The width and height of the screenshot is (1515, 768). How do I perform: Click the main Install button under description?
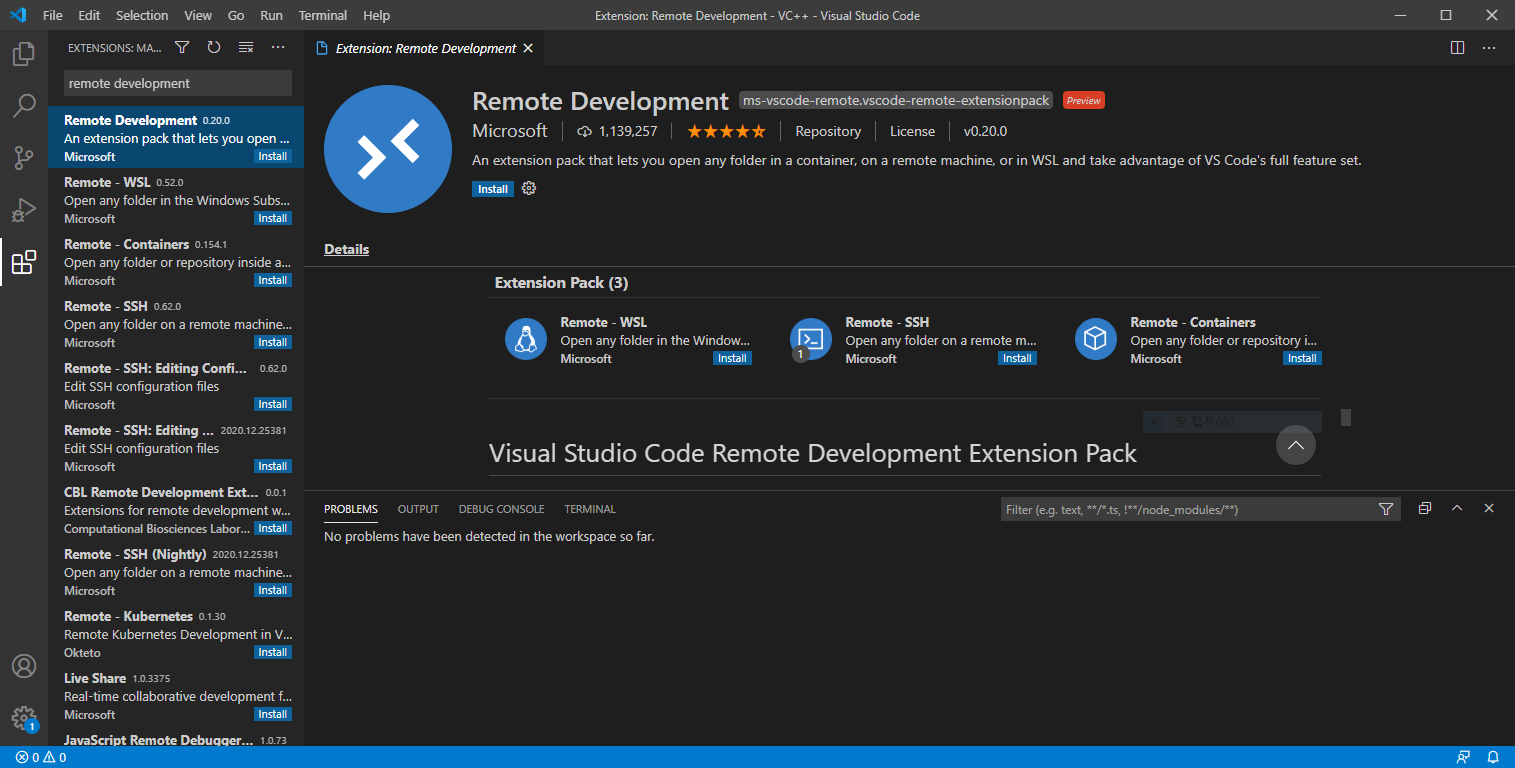click(493, 189)
